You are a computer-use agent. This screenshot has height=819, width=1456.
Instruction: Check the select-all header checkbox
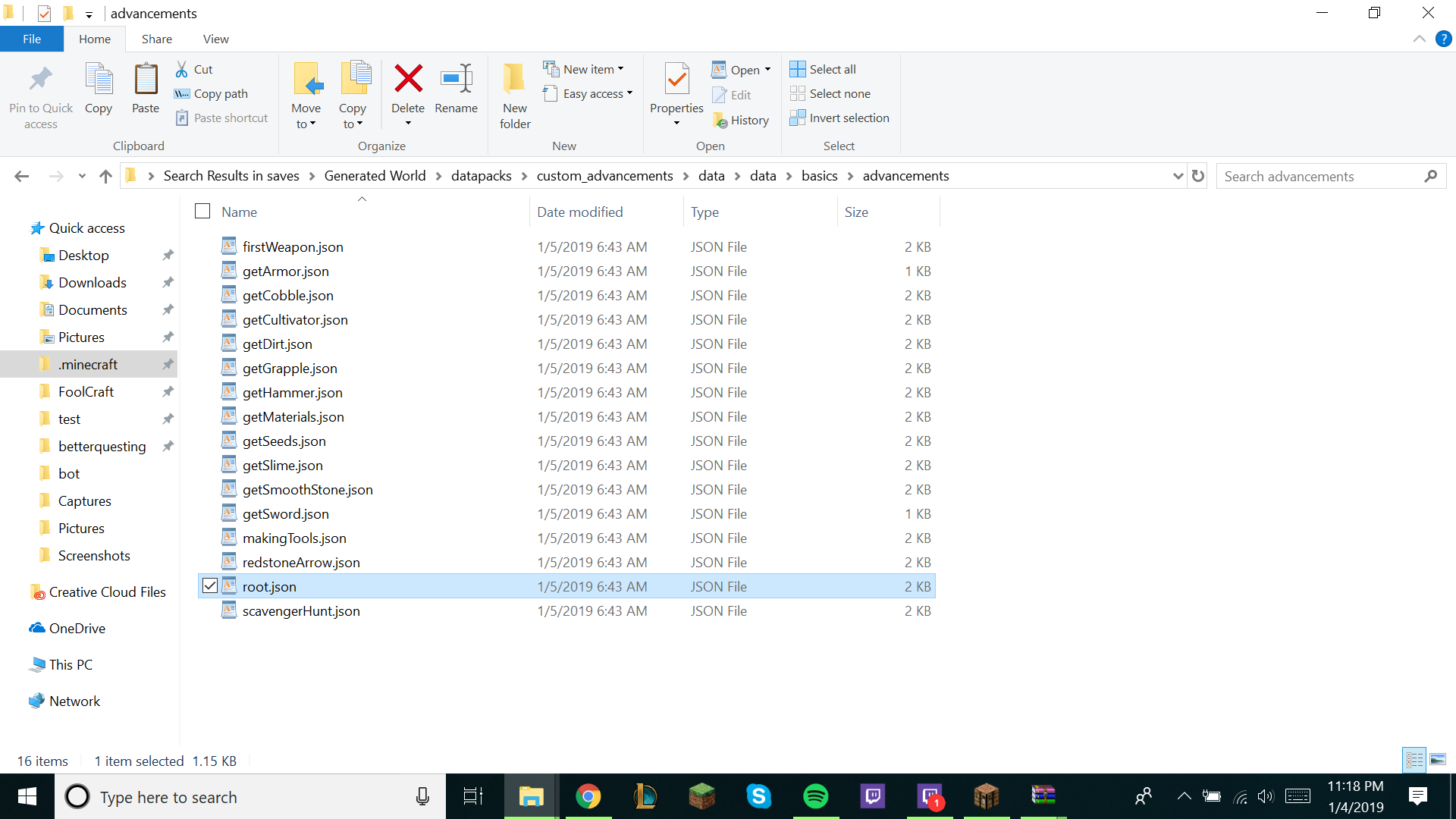pyautogui.click(x=202, y=211)
